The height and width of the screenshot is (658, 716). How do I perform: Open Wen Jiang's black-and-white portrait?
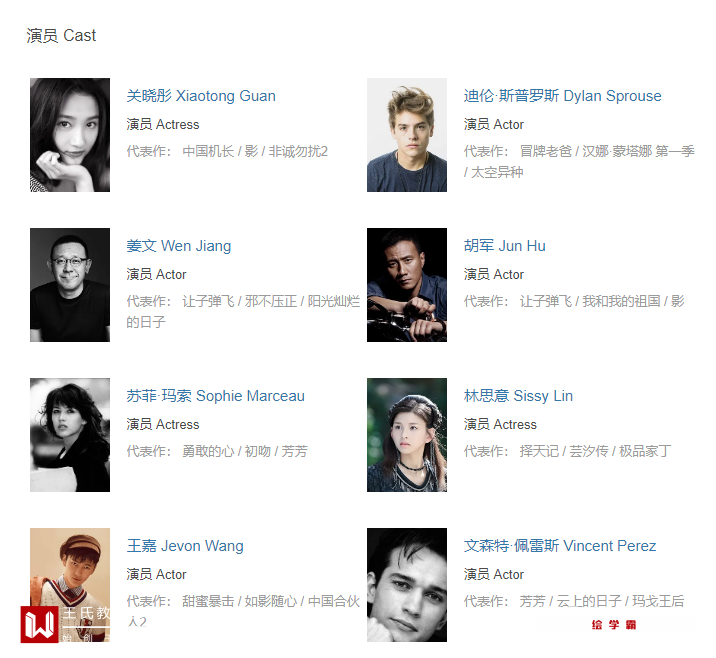tap(70, 285)
